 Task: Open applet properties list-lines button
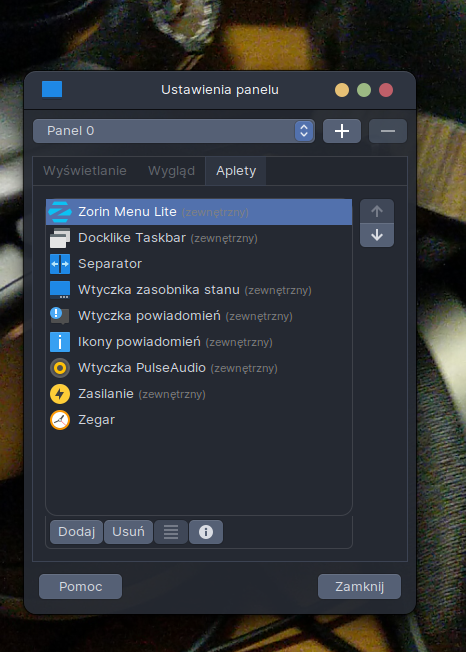tap(171, 532)
